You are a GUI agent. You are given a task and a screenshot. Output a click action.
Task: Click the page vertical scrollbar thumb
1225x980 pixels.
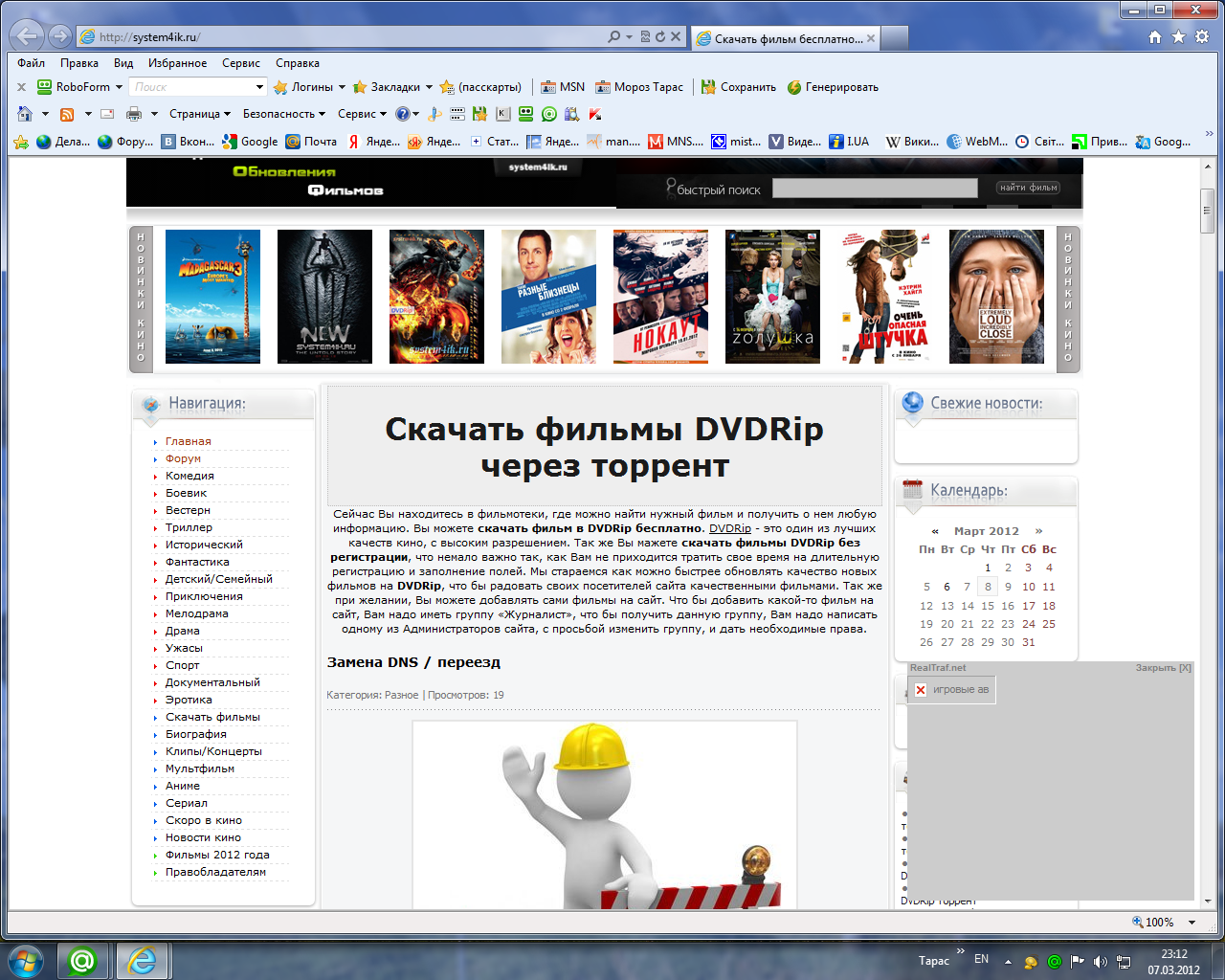(x=1208, y=212)
